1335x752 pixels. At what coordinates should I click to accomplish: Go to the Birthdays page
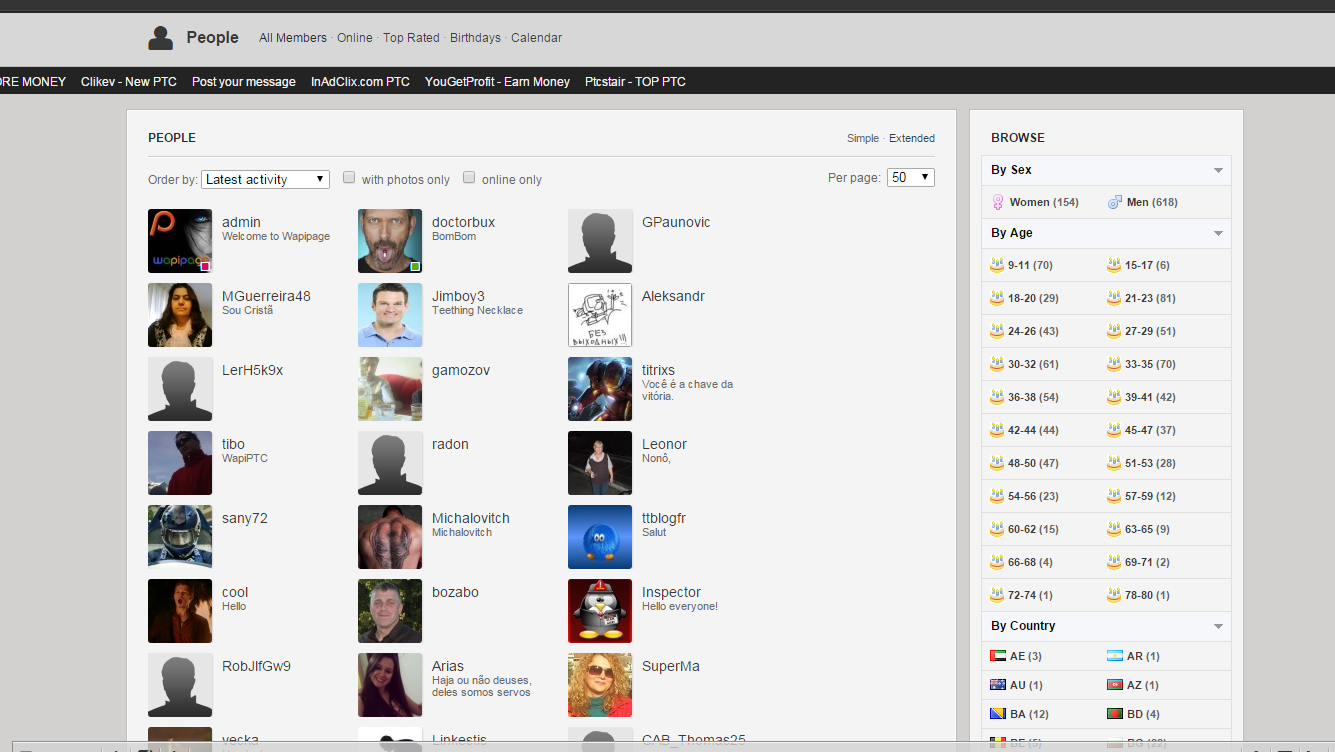coord(475,38)
